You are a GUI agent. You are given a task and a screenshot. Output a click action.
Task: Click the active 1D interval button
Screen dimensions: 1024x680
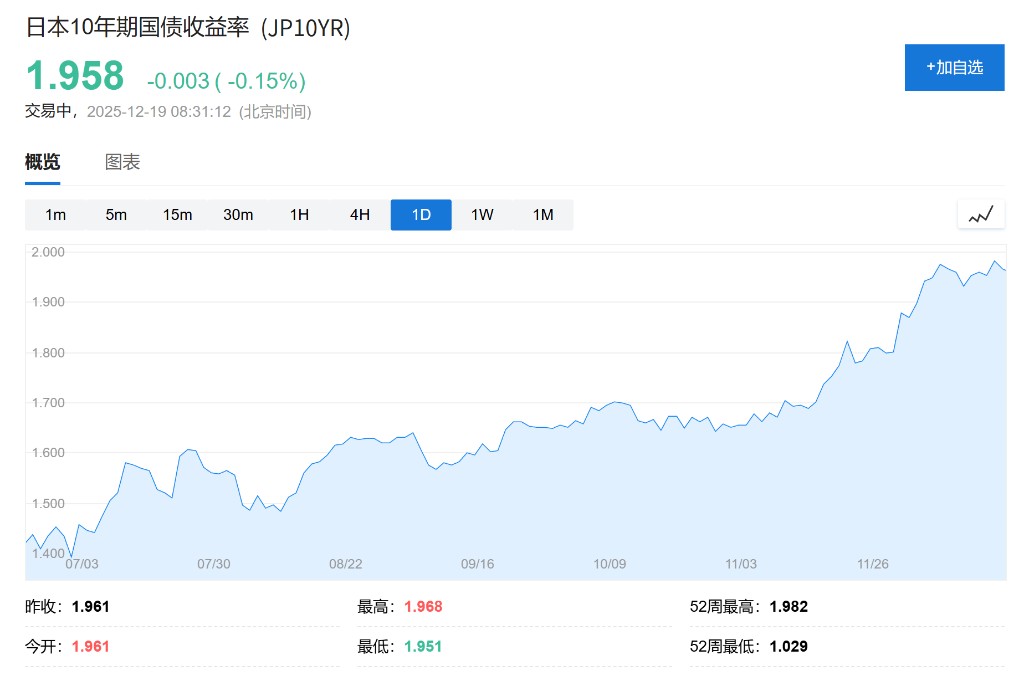(x=421, y=215)
